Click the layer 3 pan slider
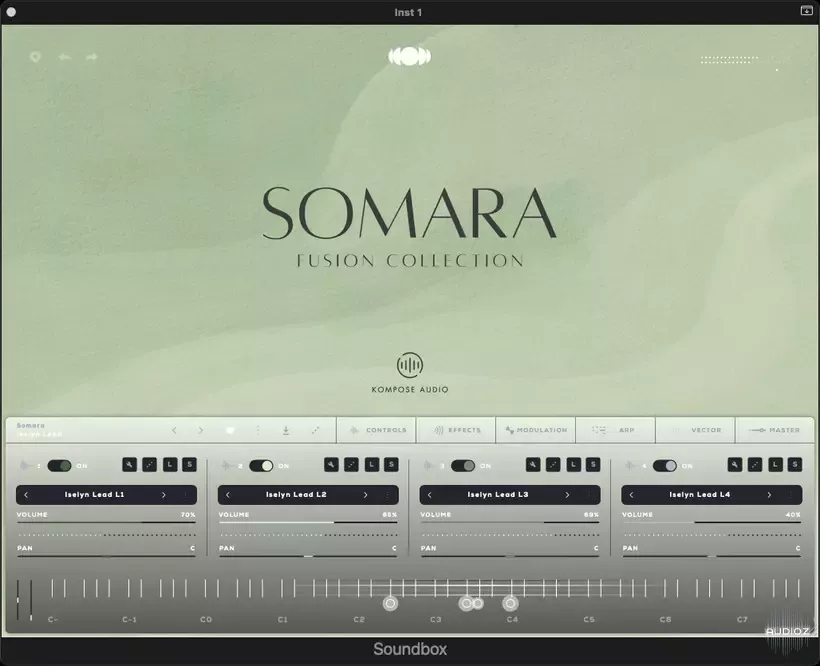The height and width of the screenshot is (666, 820). pos(510,556)
